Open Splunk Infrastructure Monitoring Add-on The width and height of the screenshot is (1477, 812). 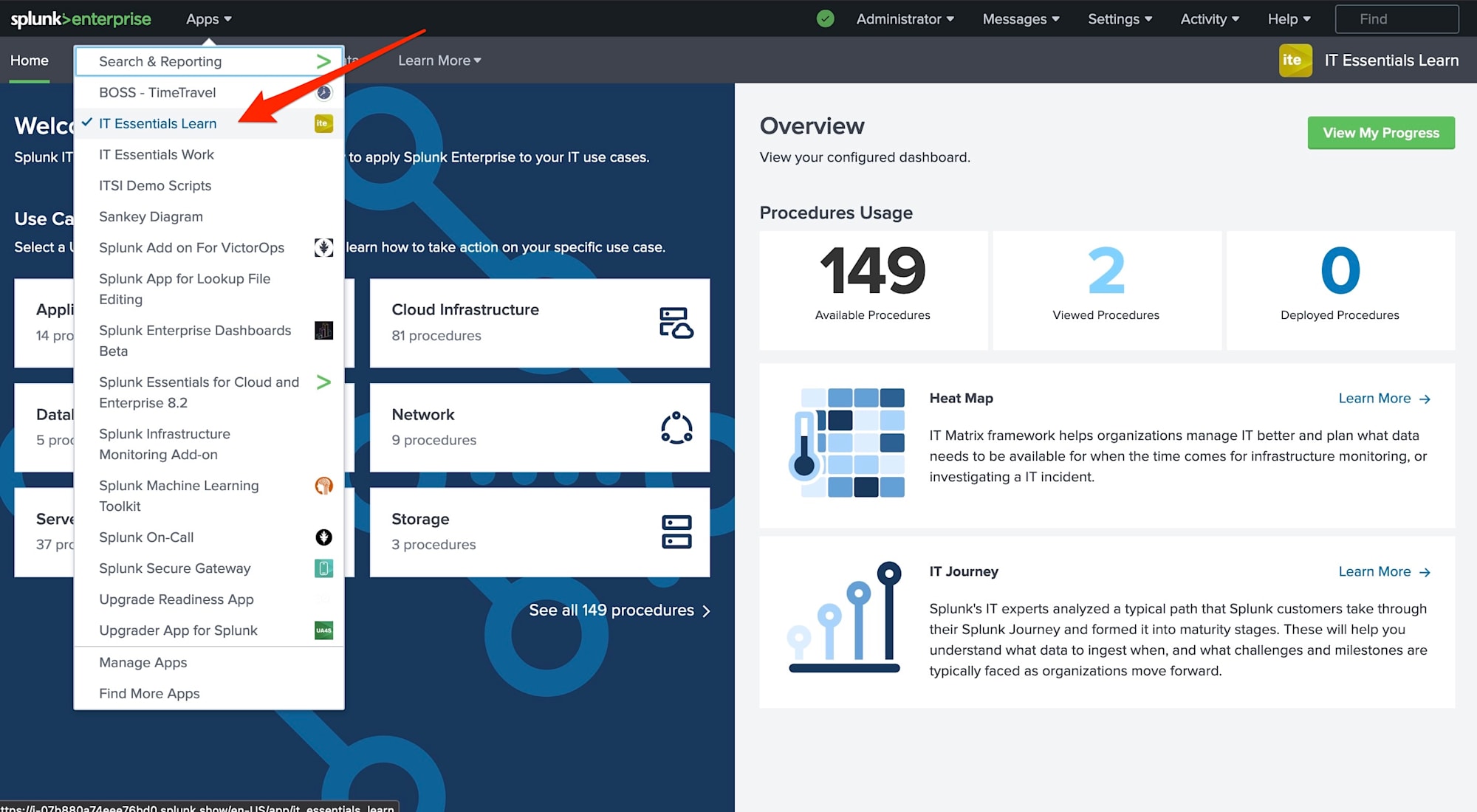click(x=209, y=444)
